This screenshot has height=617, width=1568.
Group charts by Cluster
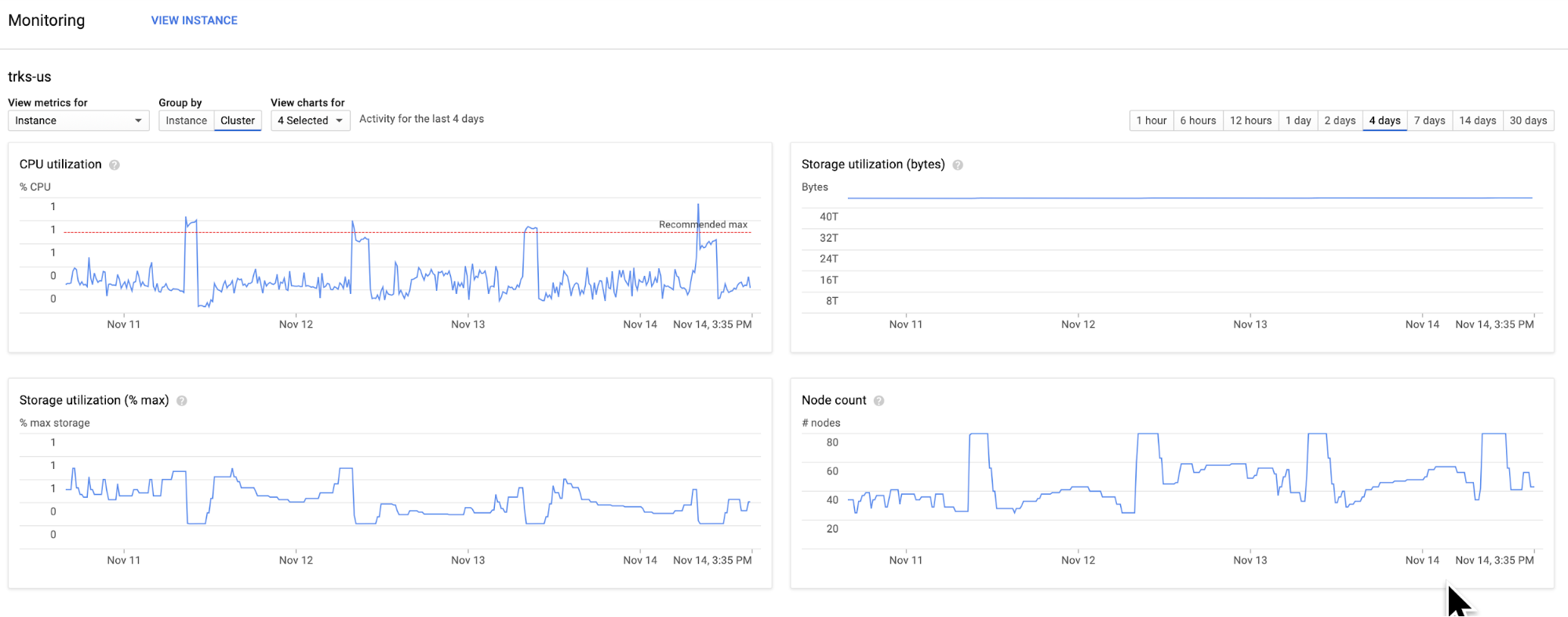point(238,121)
